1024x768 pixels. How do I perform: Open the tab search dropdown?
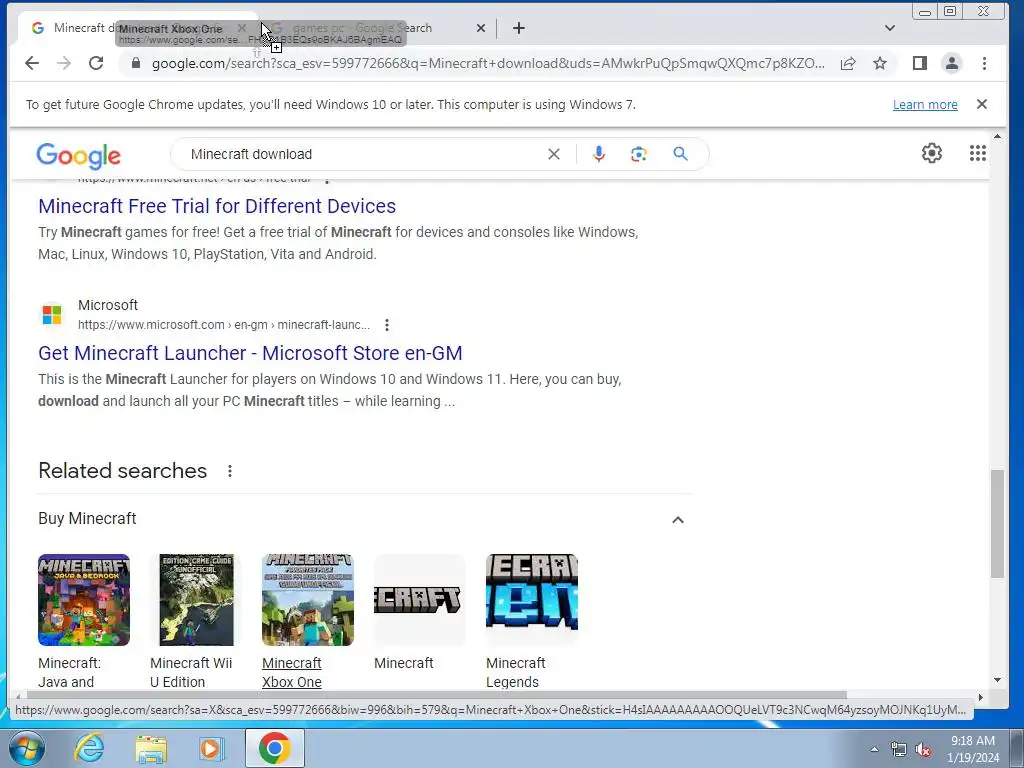pyautogui.click(x=889, y=28)
